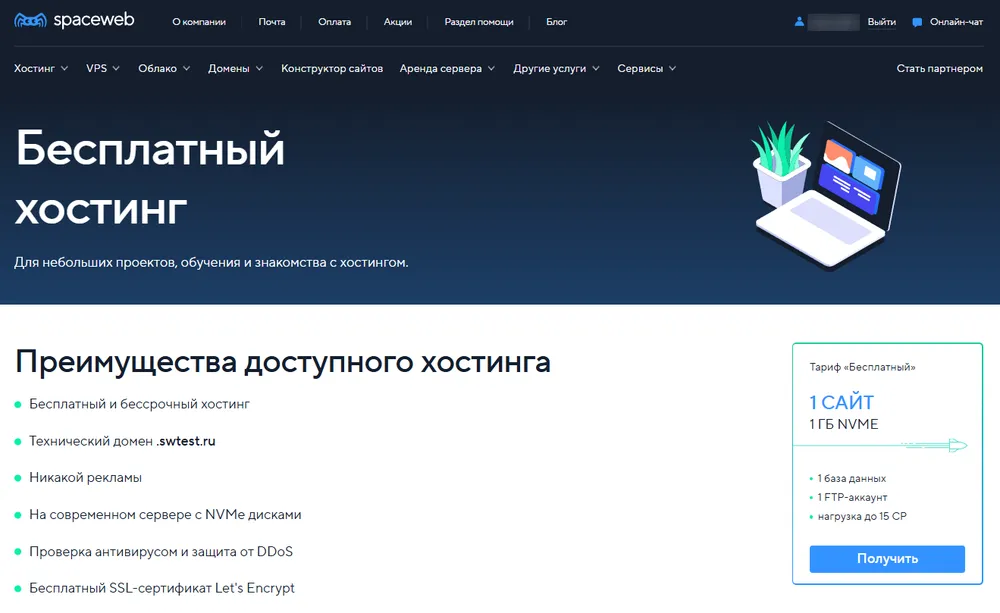
Task: Open the Облако dropdown
Action: pyautogui.click(x=157, y=68)
